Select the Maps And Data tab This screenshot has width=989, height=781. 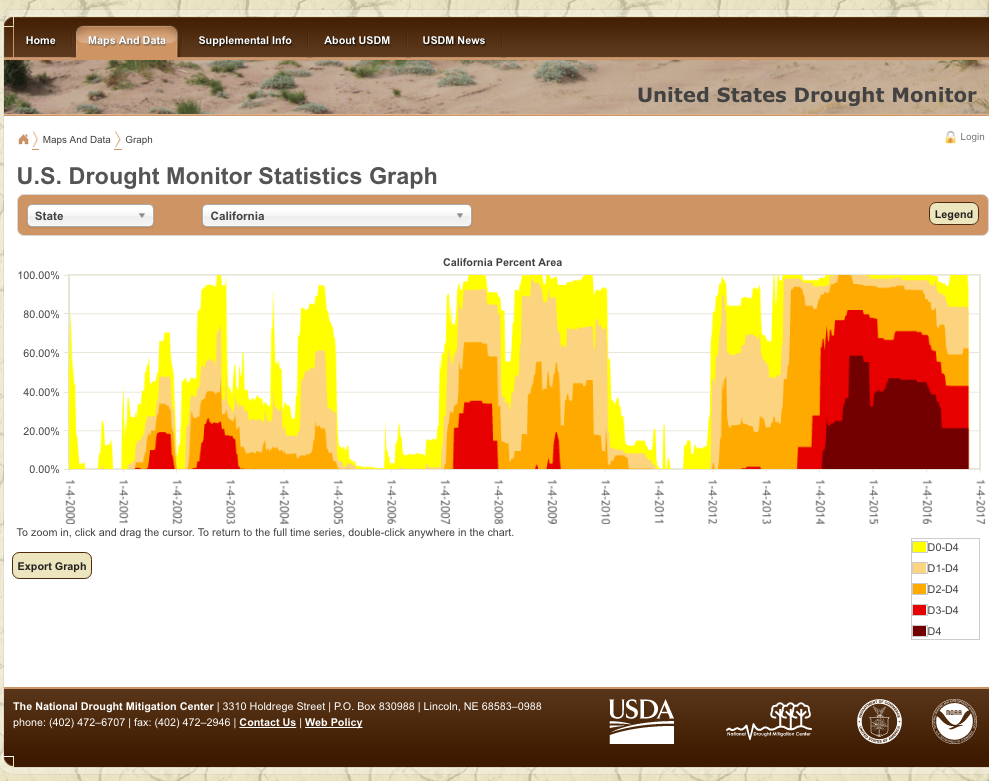pyautogui.click(x=126, y=41)
